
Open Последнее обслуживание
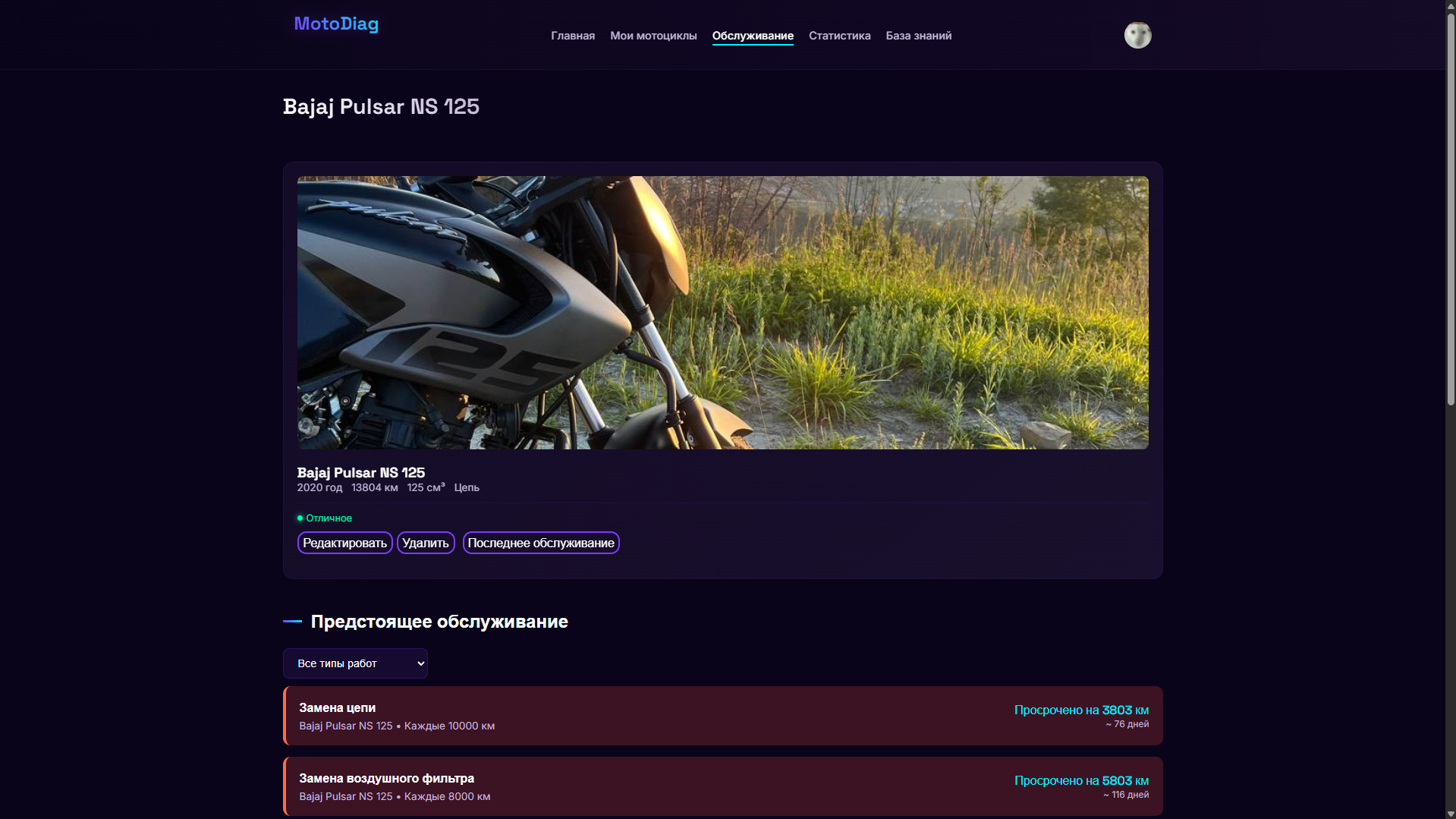[x=541, y=543]
